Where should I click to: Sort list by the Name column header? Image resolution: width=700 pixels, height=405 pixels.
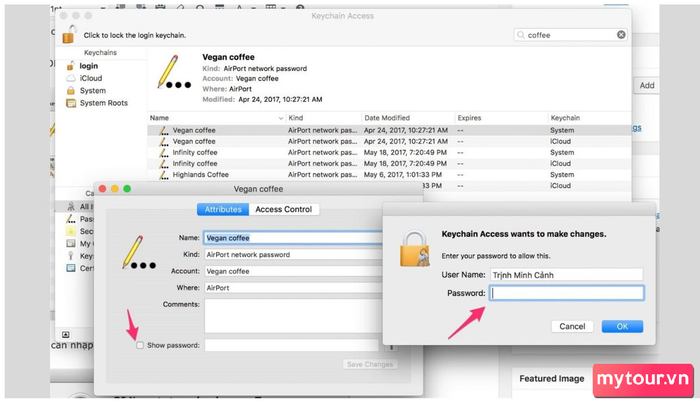click(217, 118)
